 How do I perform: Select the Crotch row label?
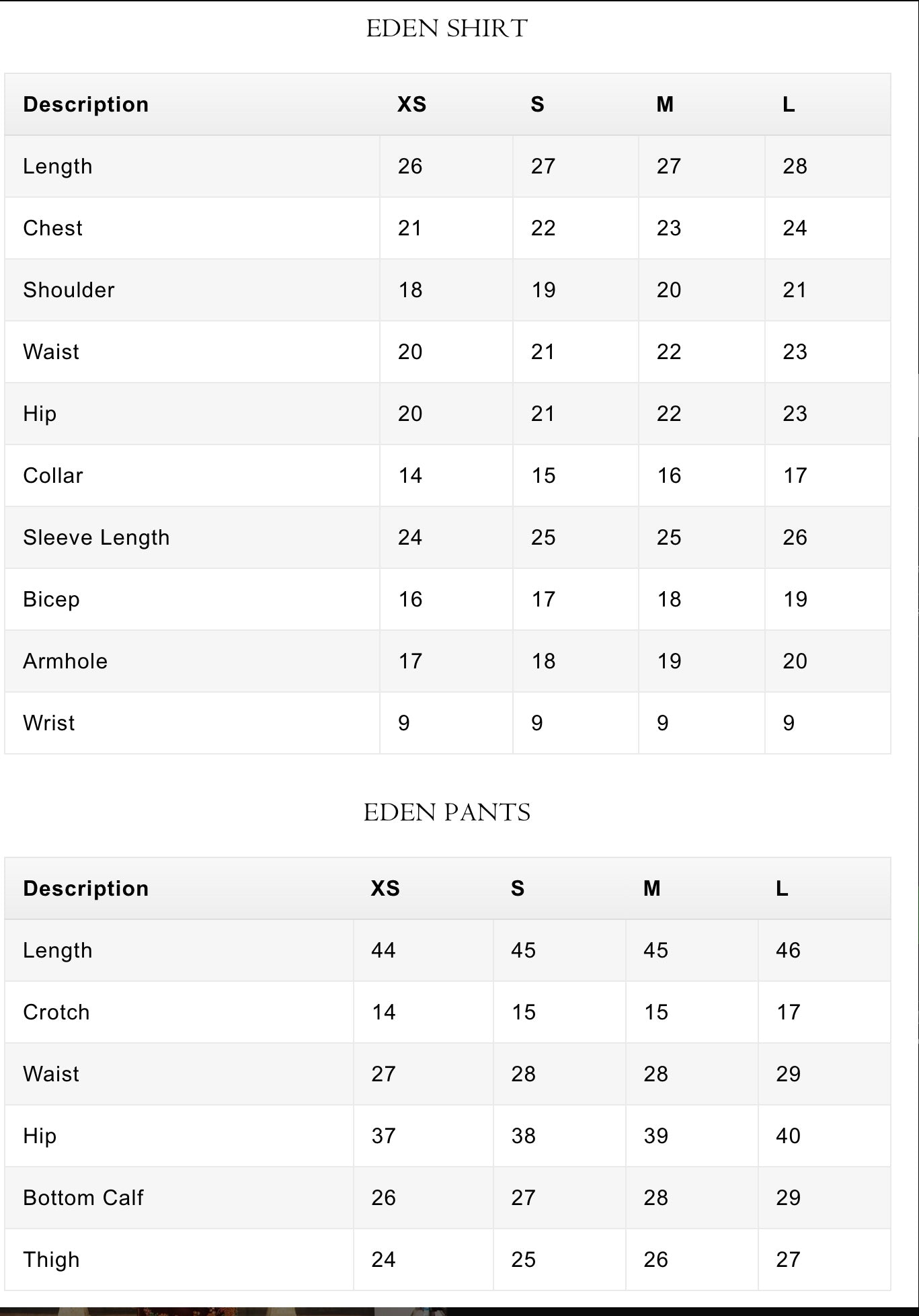[56, 1012]
